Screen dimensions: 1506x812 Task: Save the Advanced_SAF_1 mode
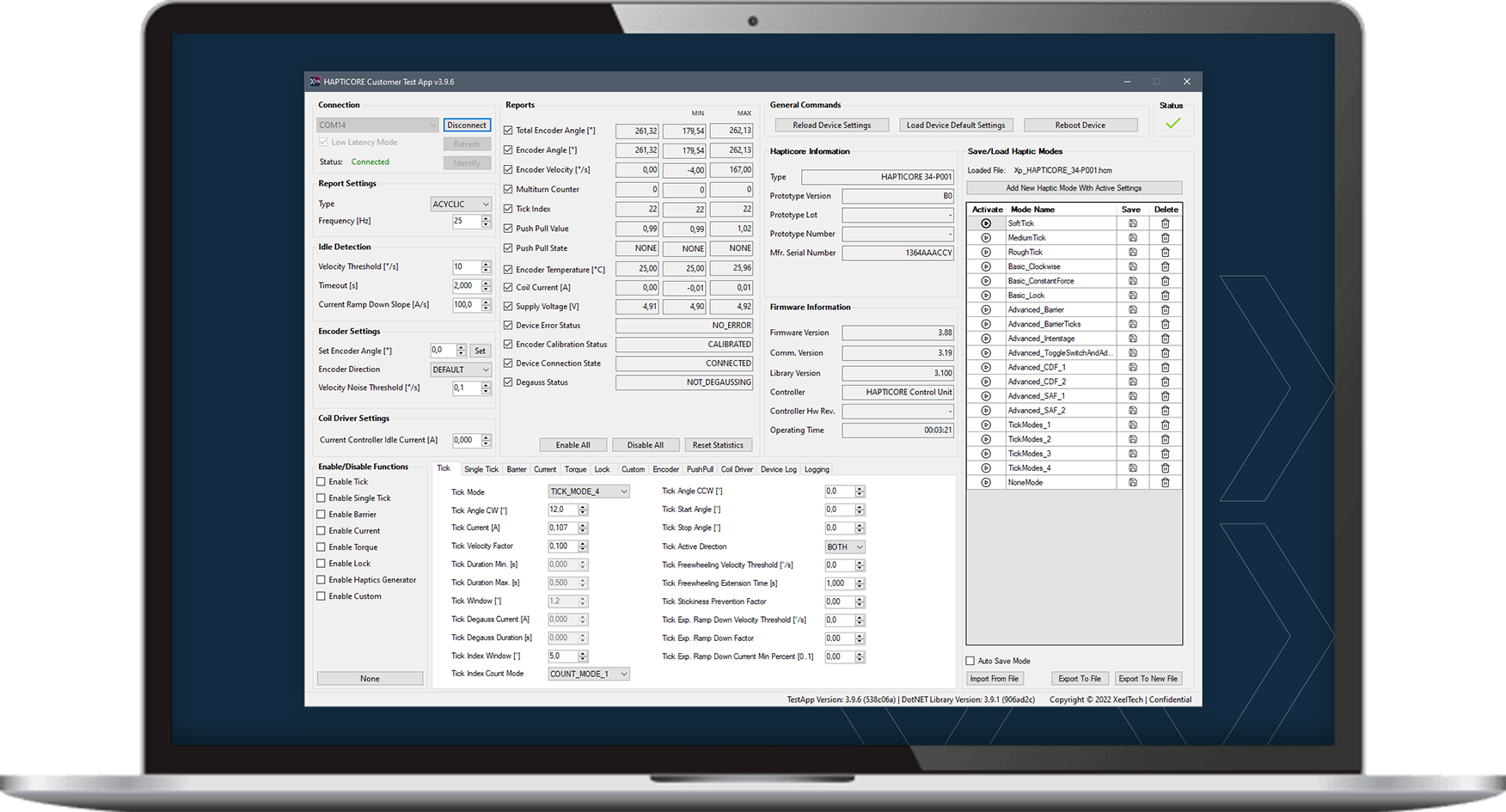click(1133, 396)
